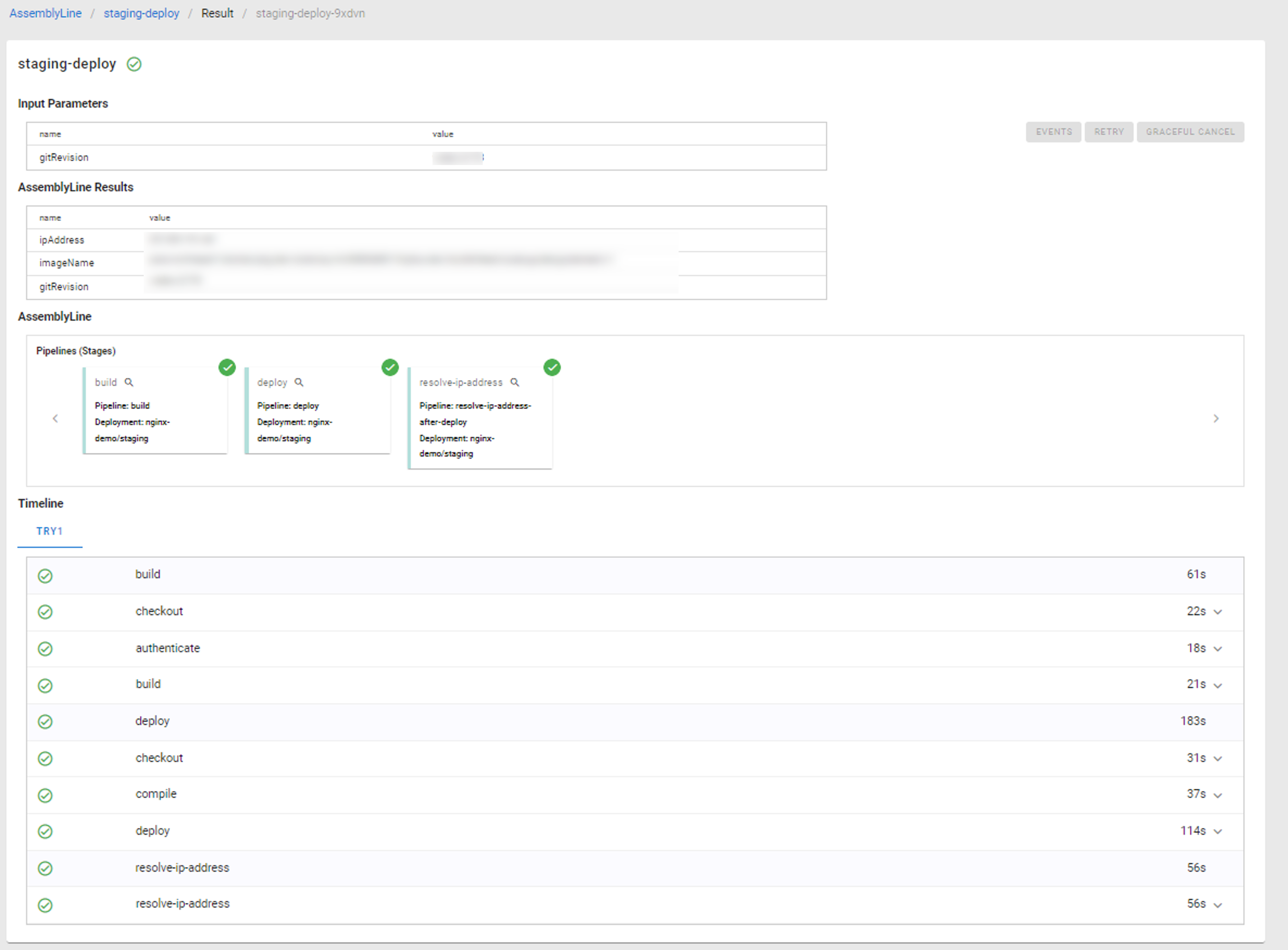Expand the authenticate step chevron
This screenshot has height=950, width=1288.
coord(1217,649)
